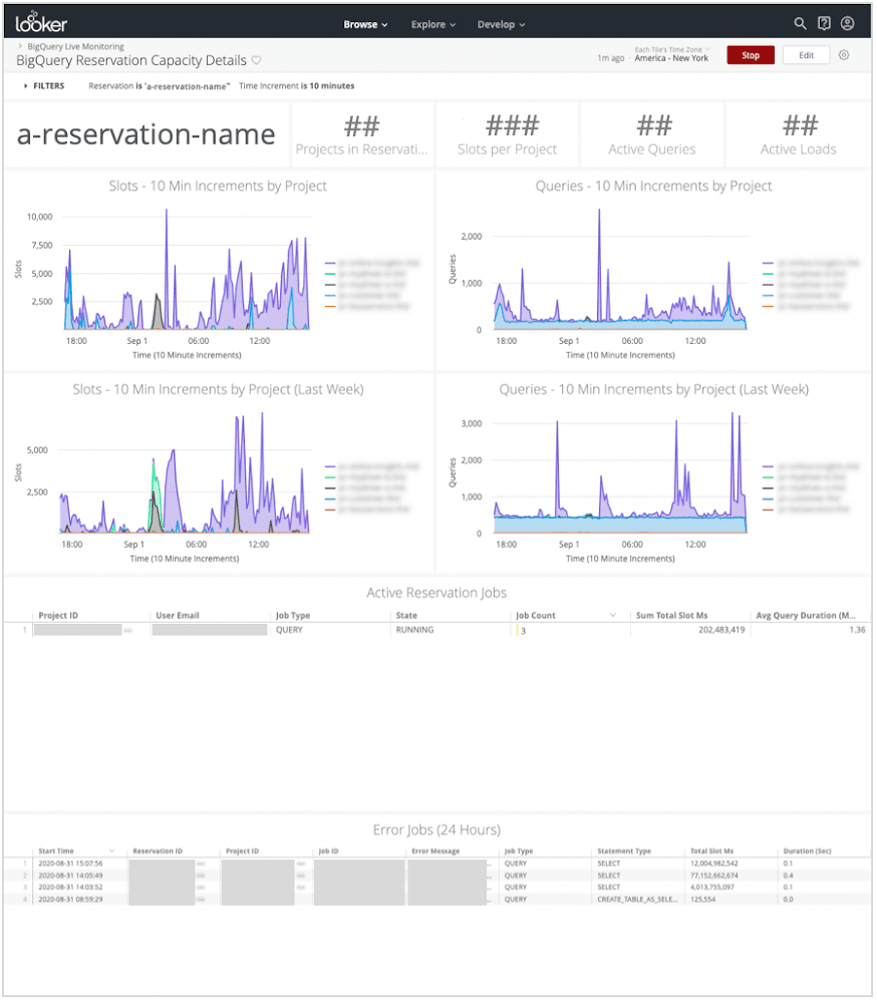Open the user account icon

pos(847,24)
